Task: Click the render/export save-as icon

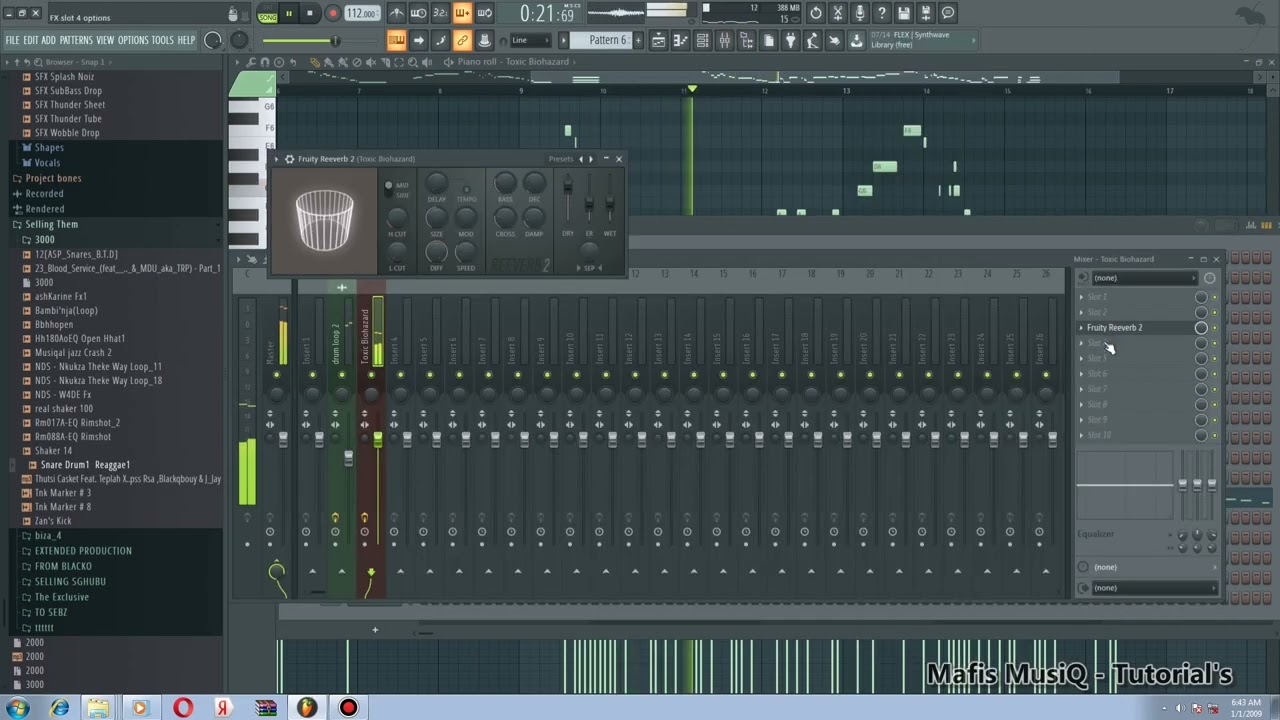Action: coord(926,13)
